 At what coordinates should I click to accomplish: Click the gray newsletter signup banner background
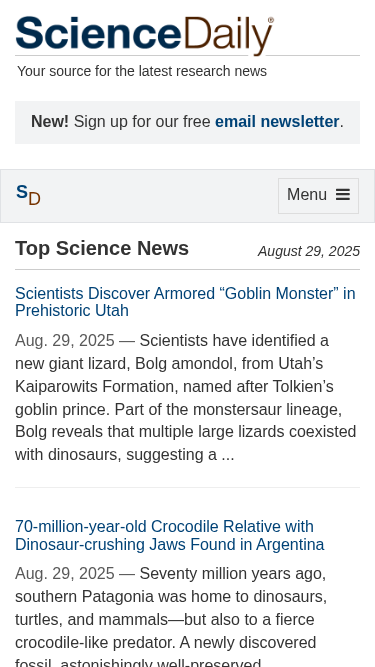188,123
